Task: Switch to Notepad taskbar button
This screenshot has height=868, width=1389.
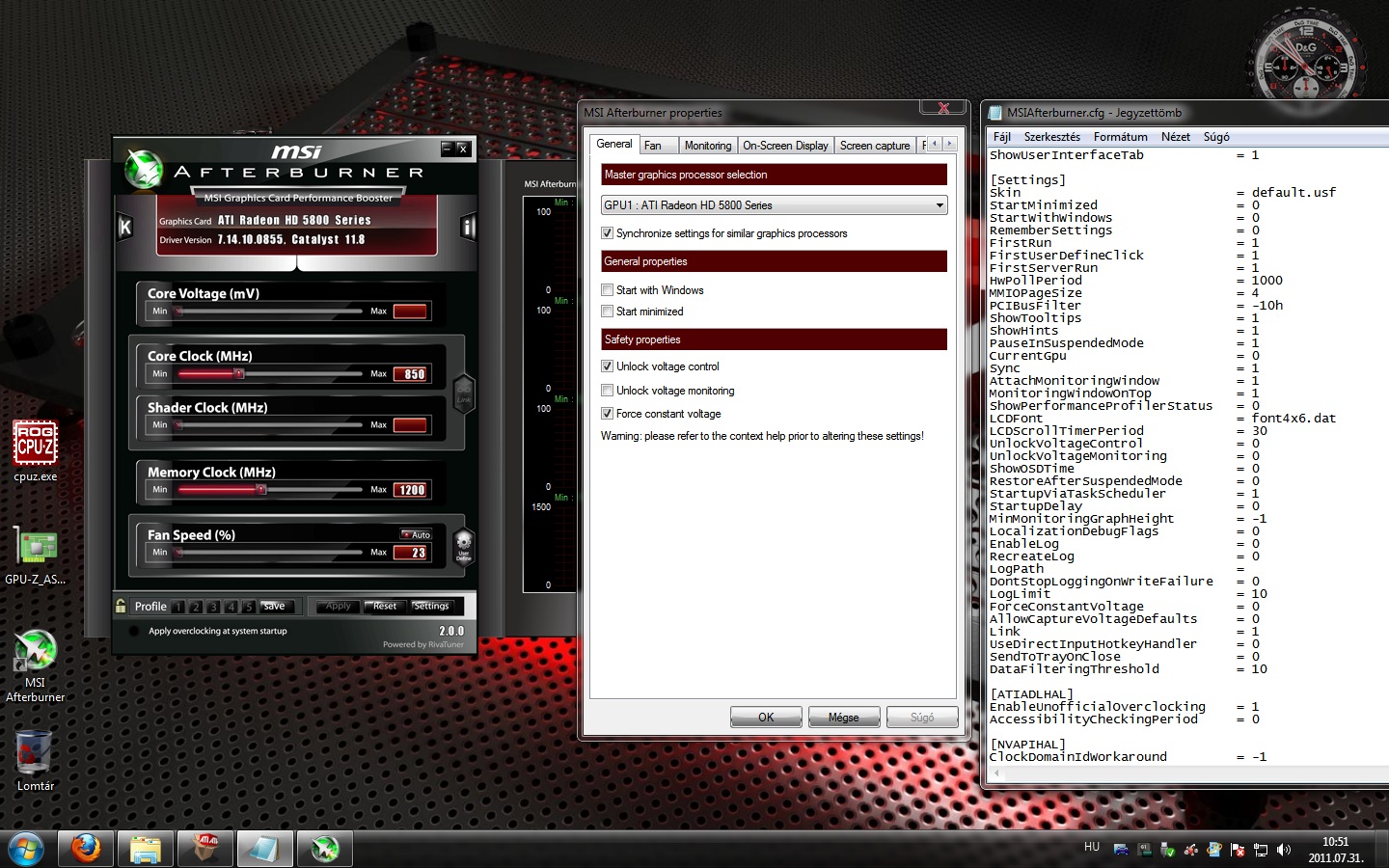Action: point(265,849)
